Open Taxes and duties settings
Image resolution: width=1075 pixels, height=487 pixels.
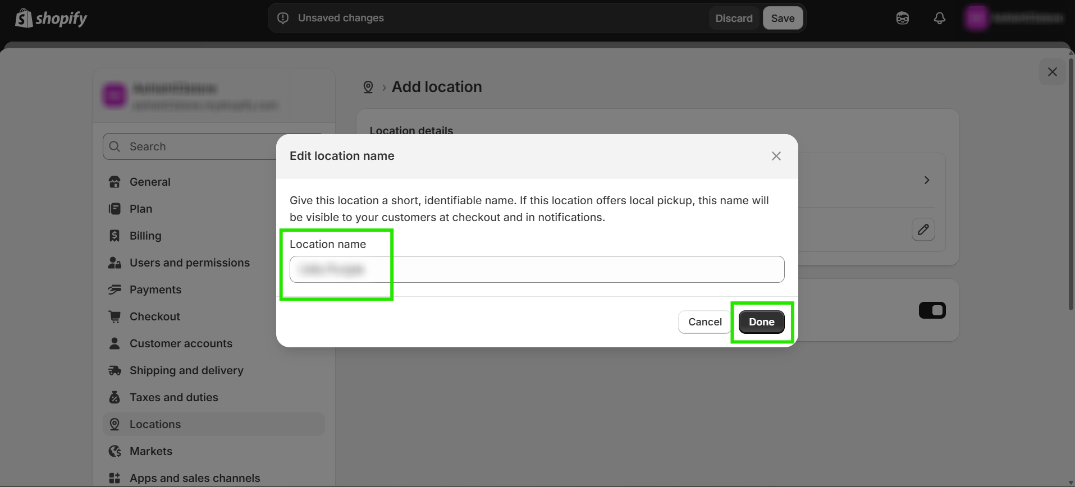[173, 397]
